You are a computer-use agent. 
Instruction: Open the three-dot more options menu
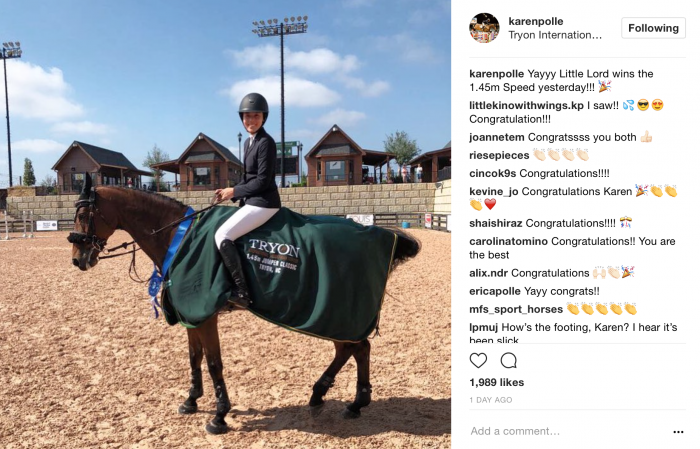tap(678, 432)
